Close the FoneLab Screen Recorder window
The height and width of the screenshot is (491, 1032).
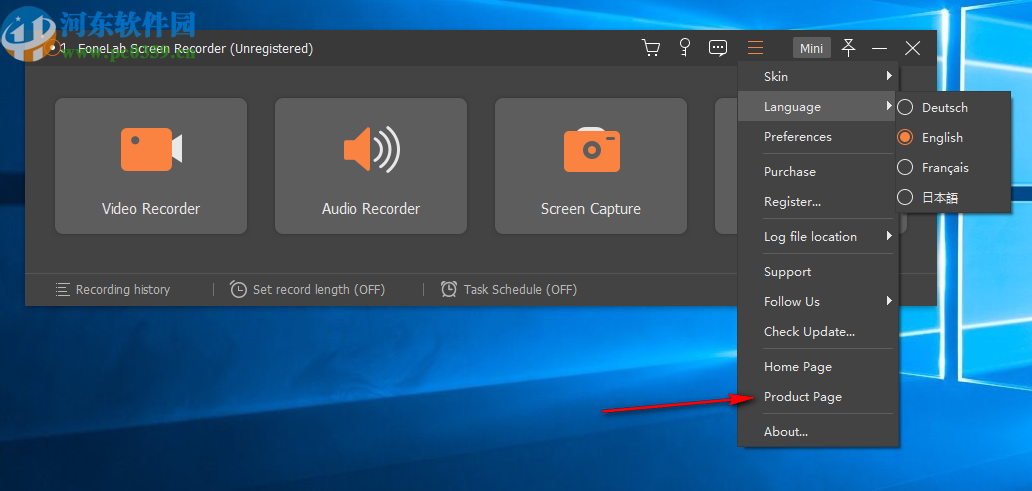[912, 48]
